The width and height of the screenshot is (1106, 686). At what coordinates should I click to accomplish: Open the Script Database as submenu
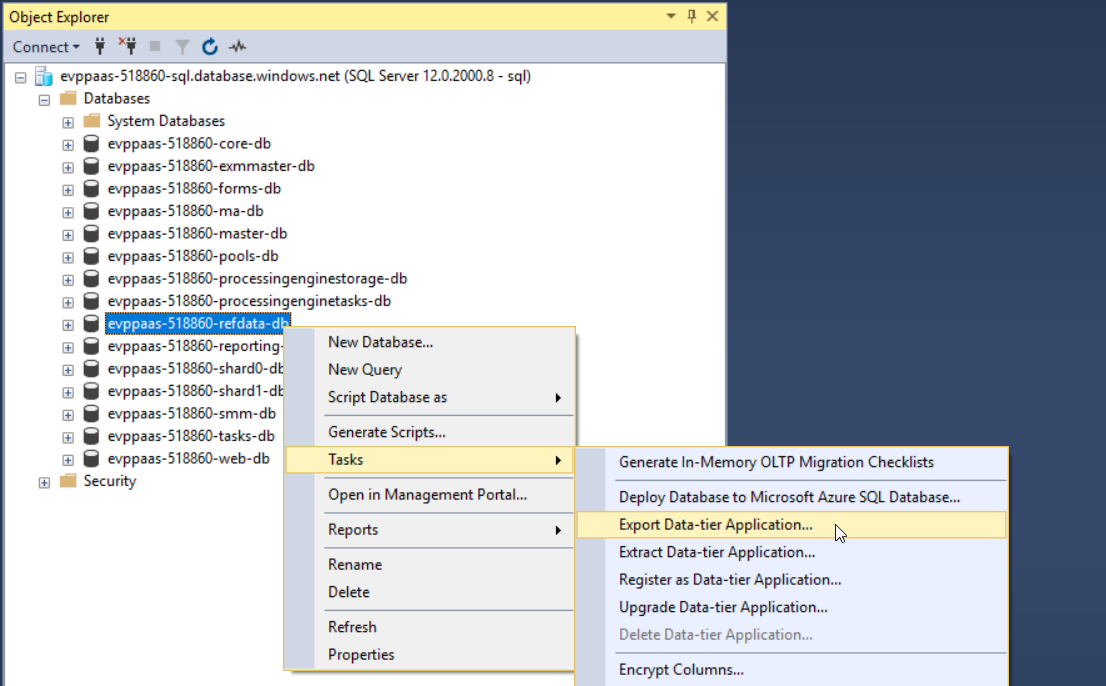coord(430,397)
